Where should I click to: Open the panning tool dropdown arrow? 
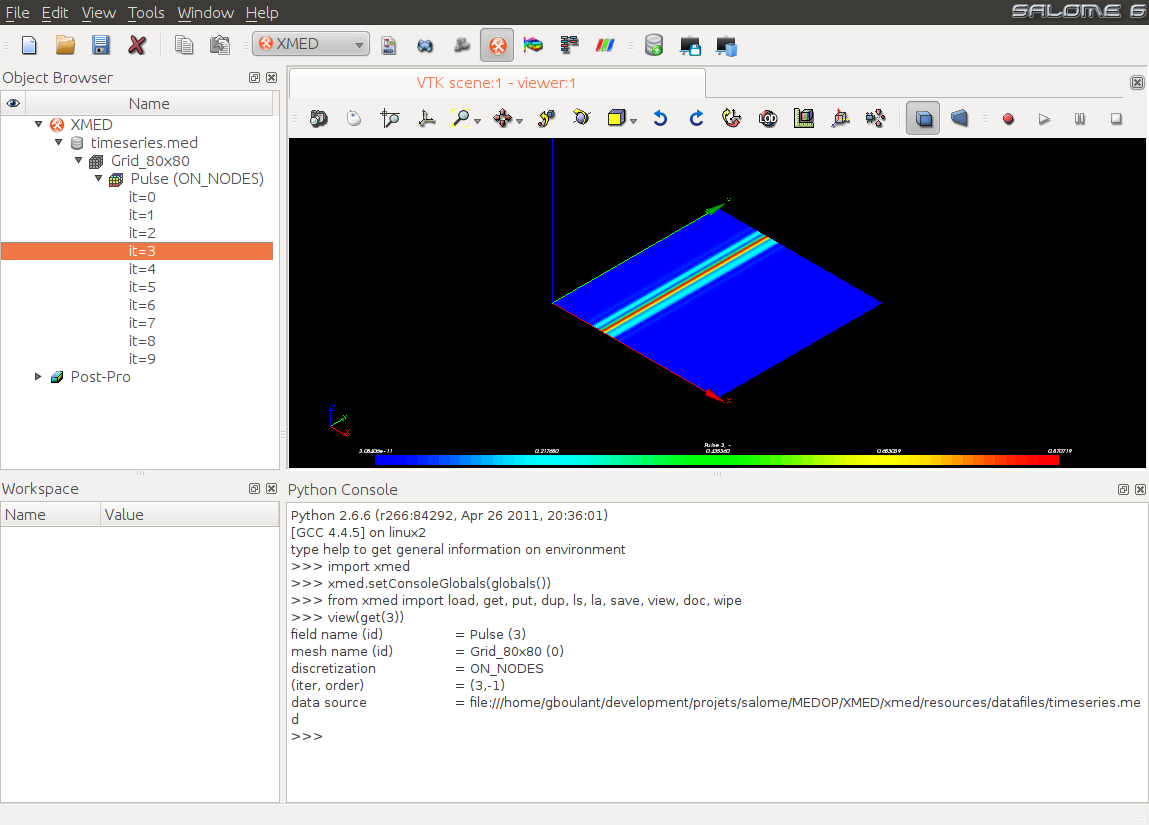pyautogui.click(x=520, y=121)
